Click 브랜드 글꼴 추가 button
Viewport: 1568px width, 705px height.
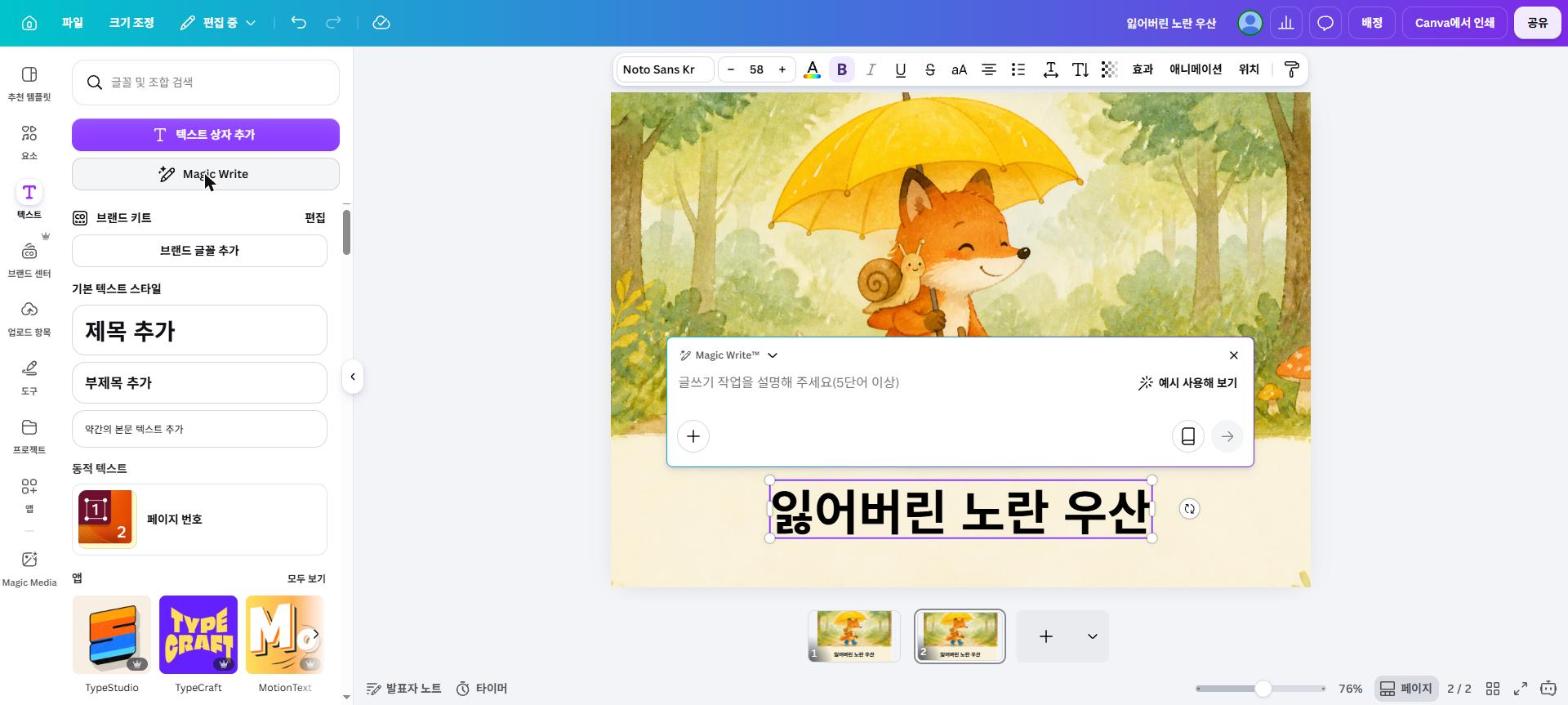click(199, 250)
